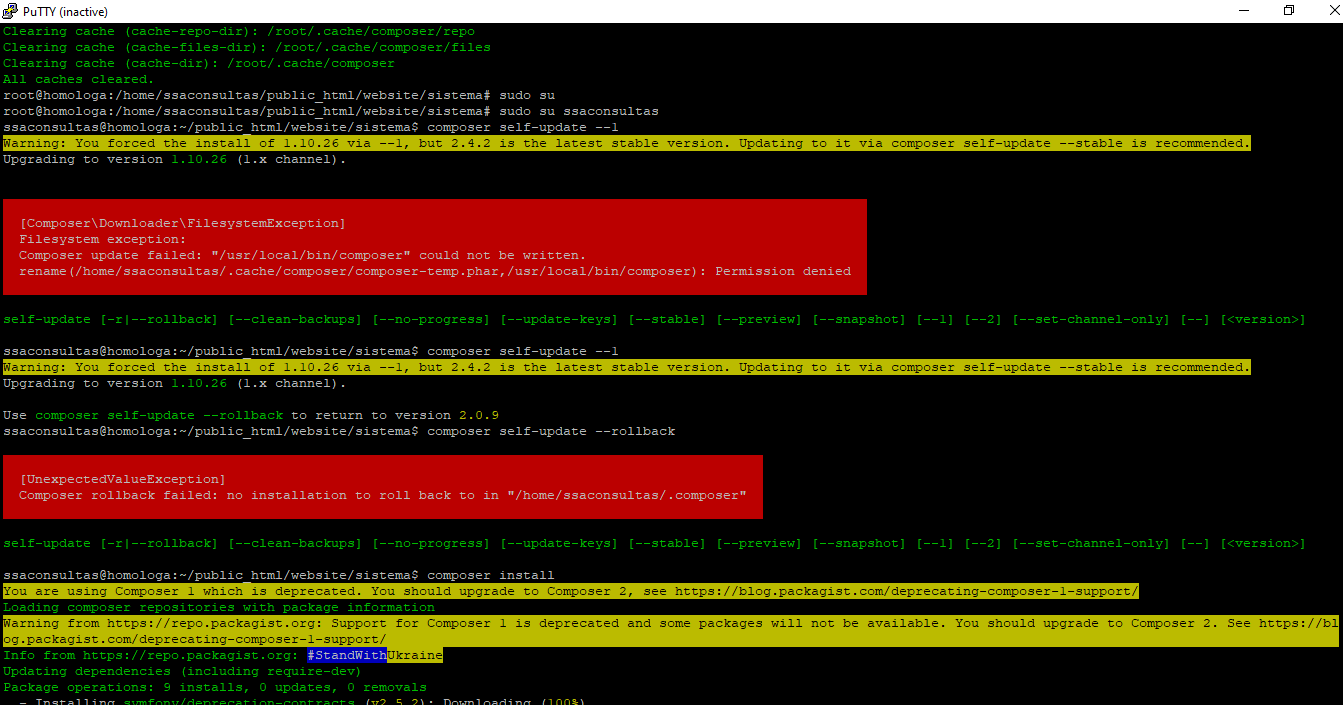Image resolution: width=1343 pixels, height=705 pixels.
Task: Click 'Composer update failed' error message
Action: coord(303,255)
